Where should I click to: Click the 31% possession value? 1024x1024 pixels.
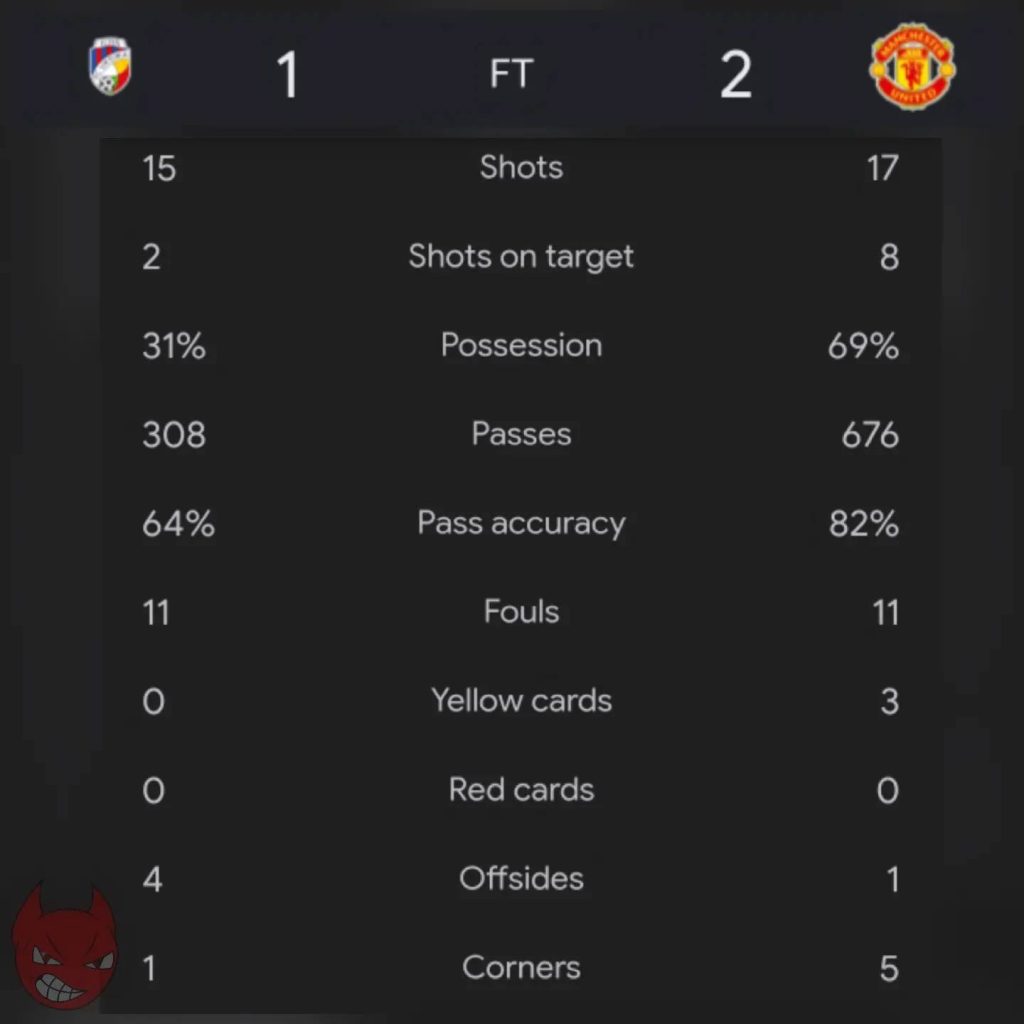(x=174, y=346)
